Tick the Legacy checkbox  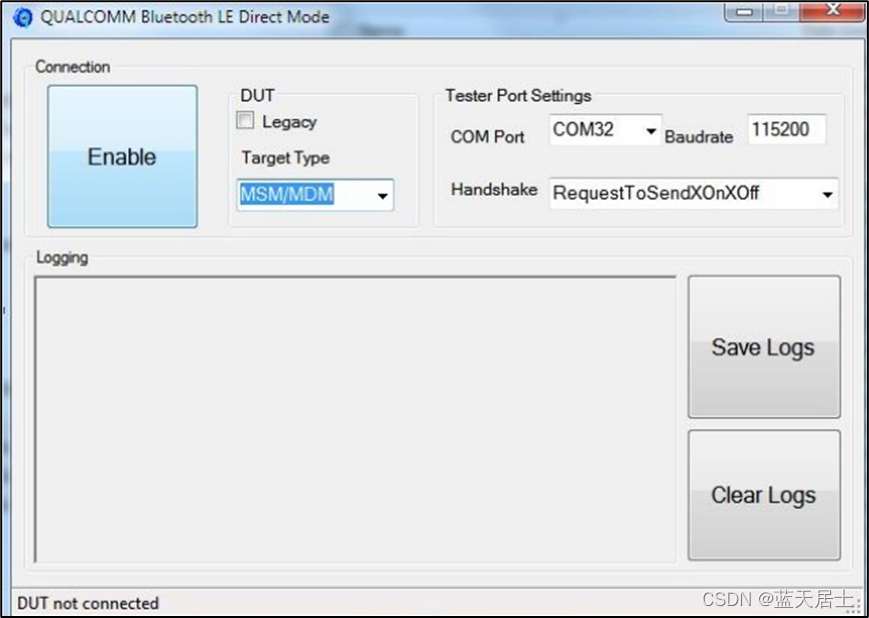(x=245, y=120)
